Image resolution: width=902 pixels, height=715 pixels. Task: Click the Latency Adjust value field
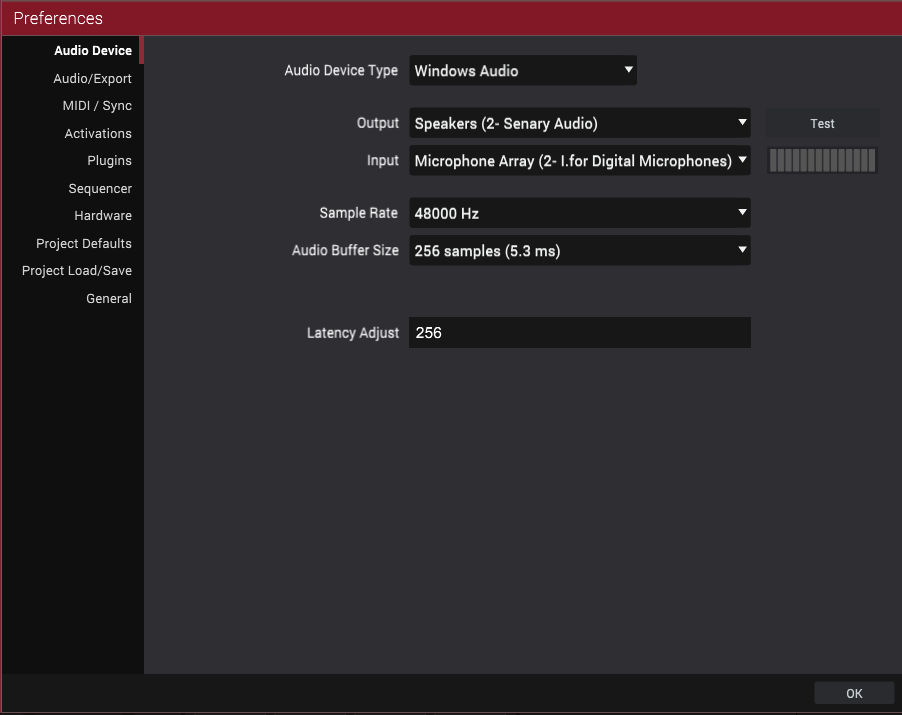[579, 332]
